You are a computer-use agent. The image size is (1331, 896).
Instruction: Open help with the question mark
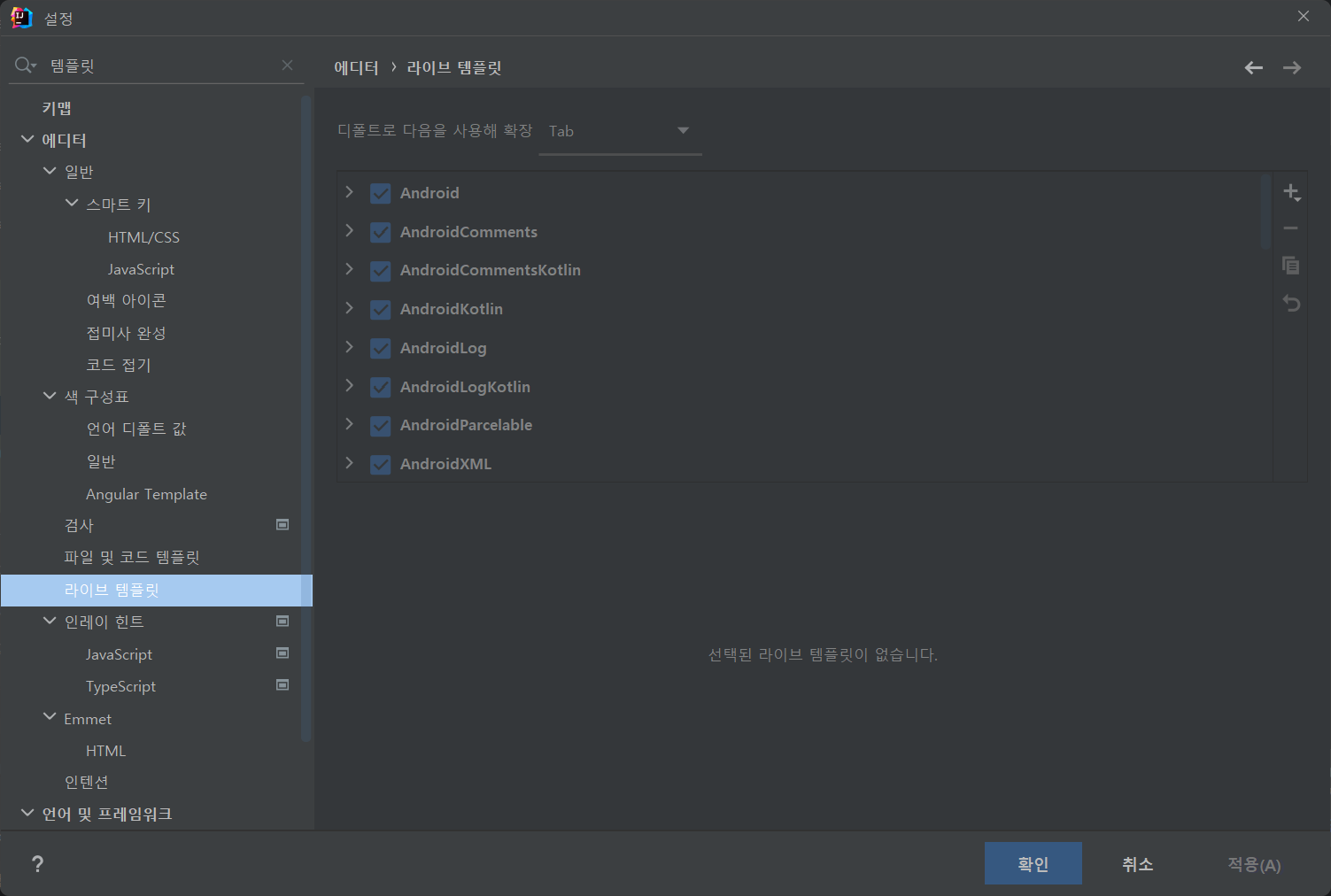pos(37,864)
